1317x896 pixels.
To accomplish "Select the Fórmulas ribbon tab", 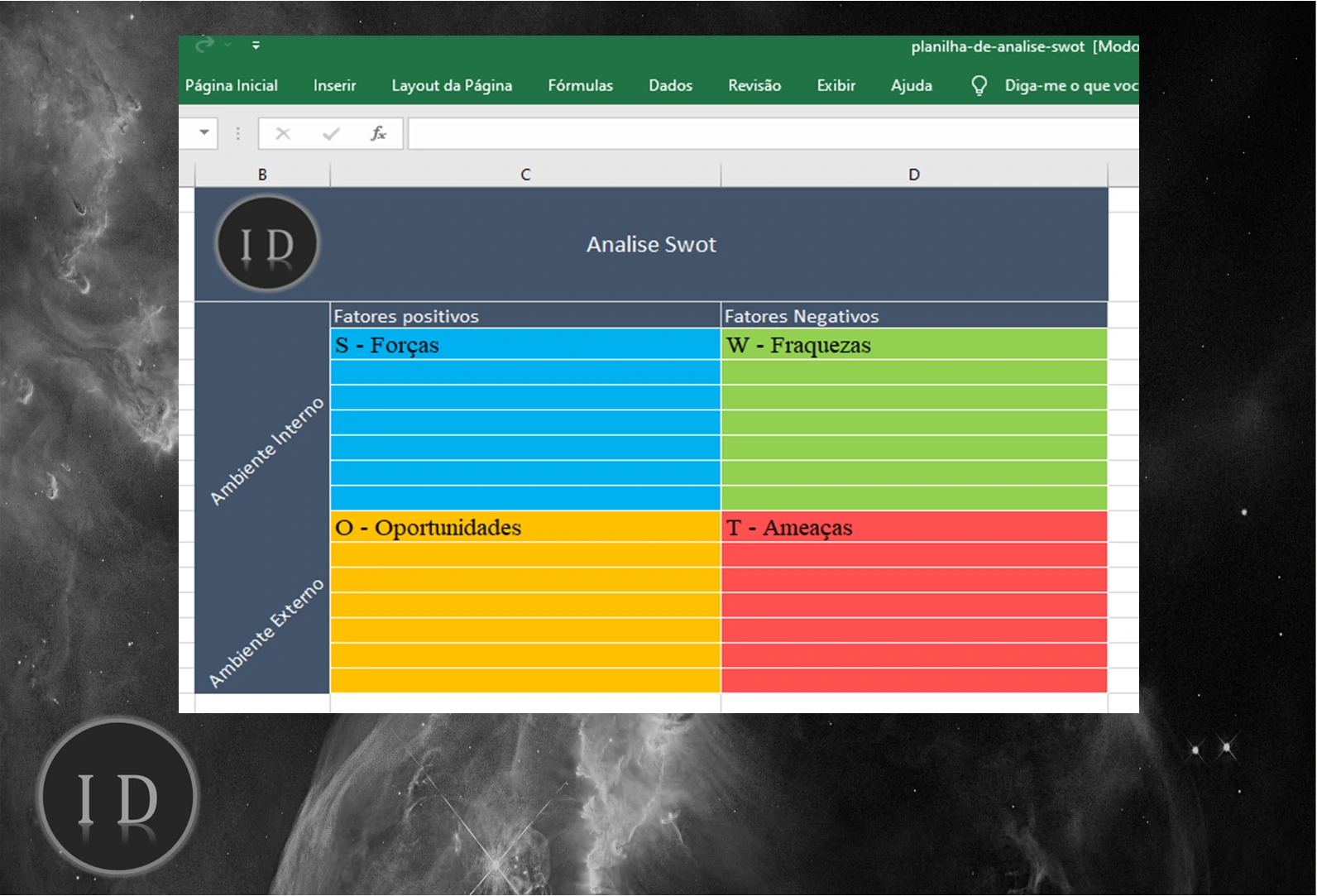I will pyautogui.click(x=580, y=85).
